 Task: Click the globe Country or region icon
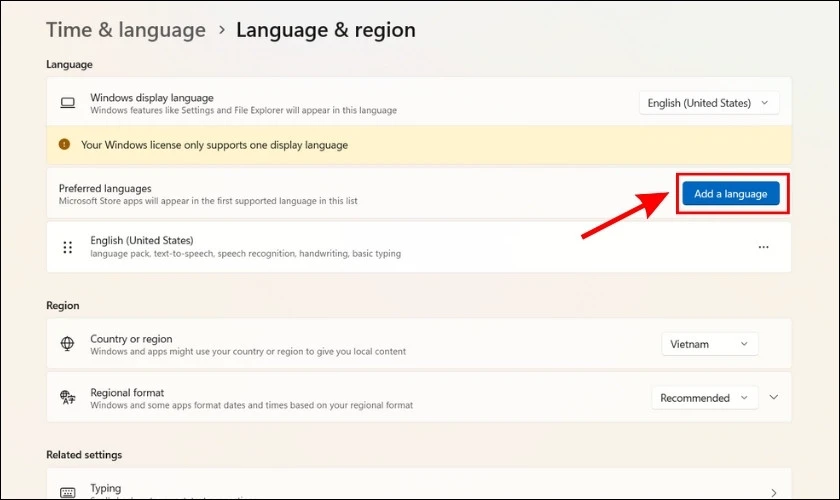pyautogui.click(x=68, y=344)
